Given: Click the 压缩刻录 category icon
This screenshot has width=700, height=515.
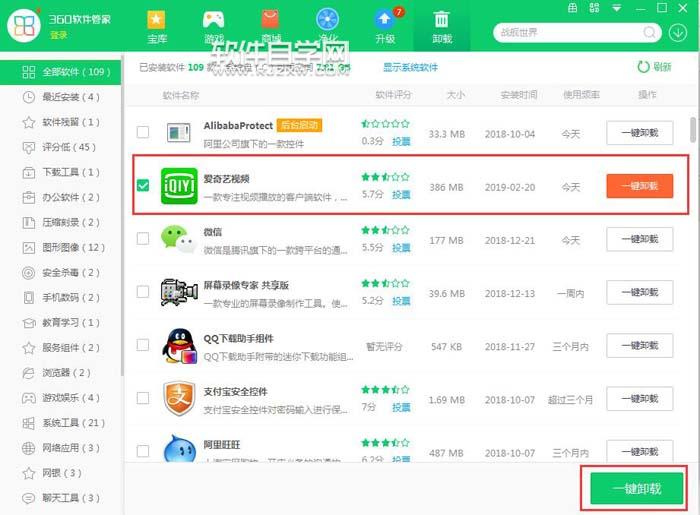Looking at the screenshot, I should point(29,222).
